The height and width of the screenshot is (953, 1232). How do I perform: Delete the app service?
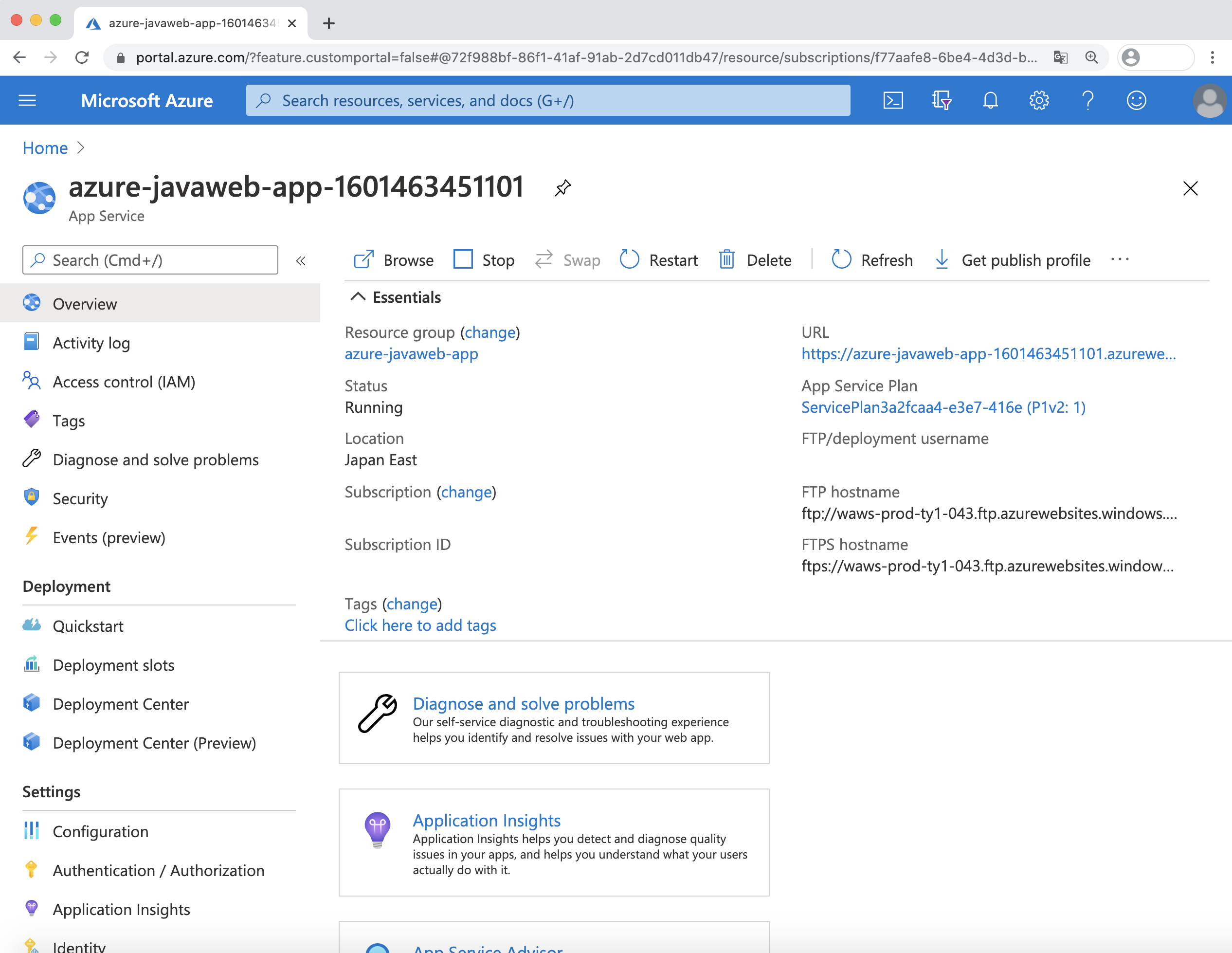coord(755,260)
